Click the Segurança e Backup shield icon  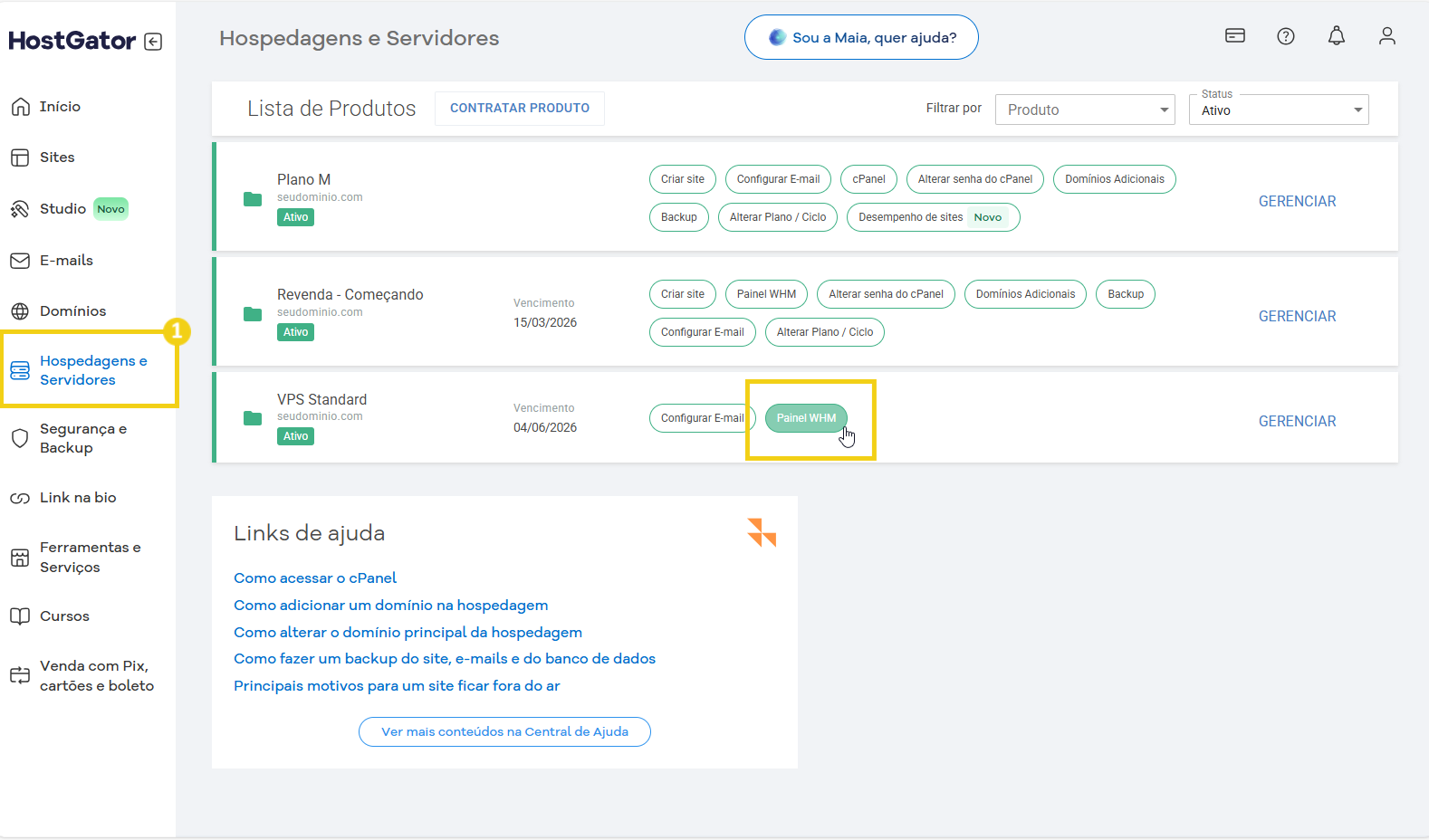pyautogui.click(x=20, y=439)
